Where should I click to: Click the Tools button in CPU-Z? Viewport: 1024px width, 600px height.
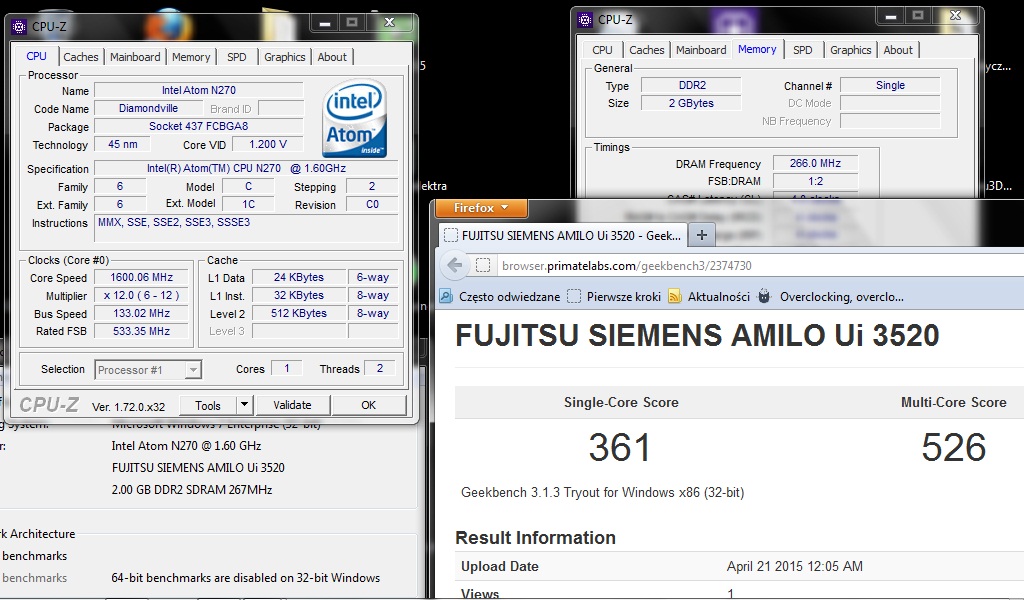[x=208, y=405]
